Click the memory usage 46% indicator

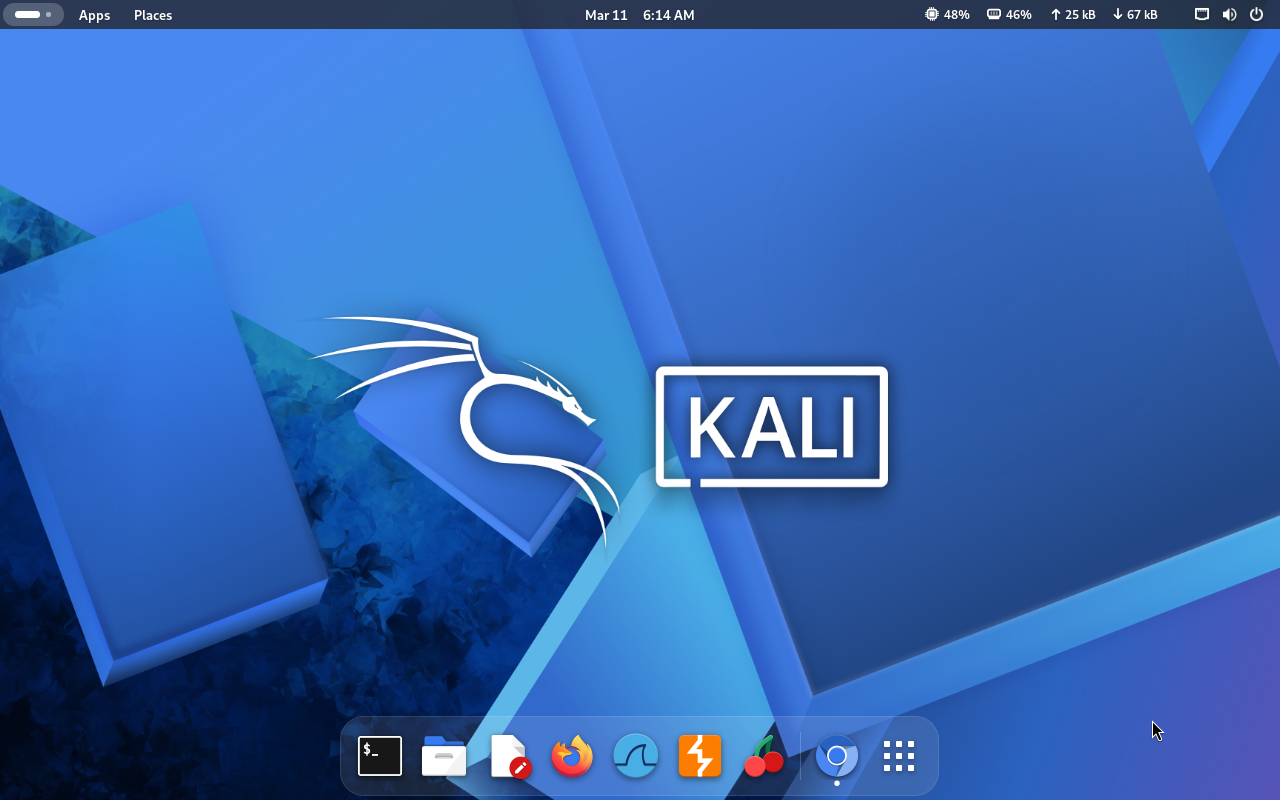[1009, 15]
